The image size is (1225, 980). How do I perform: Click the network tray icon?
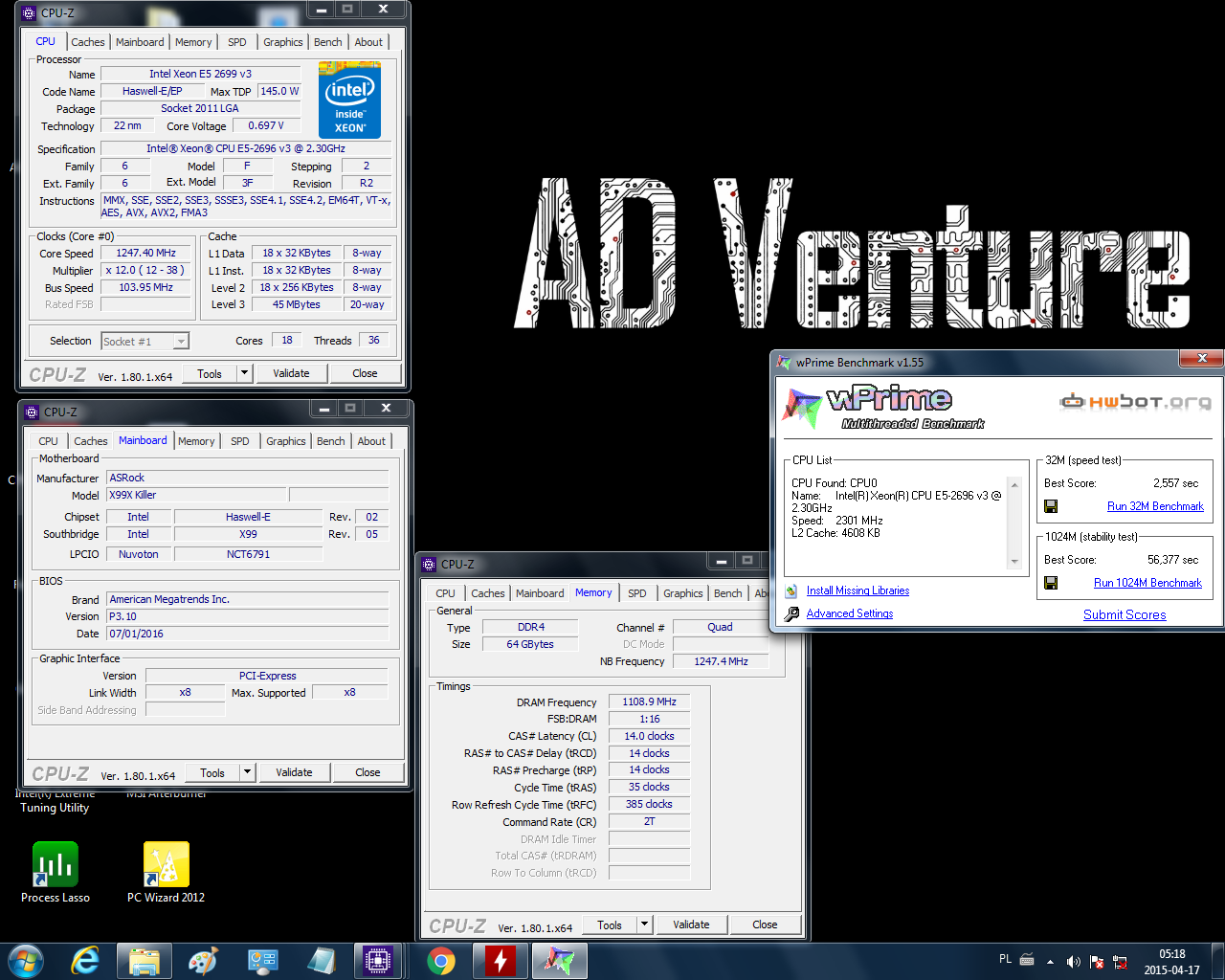[x=1120, y=962]
